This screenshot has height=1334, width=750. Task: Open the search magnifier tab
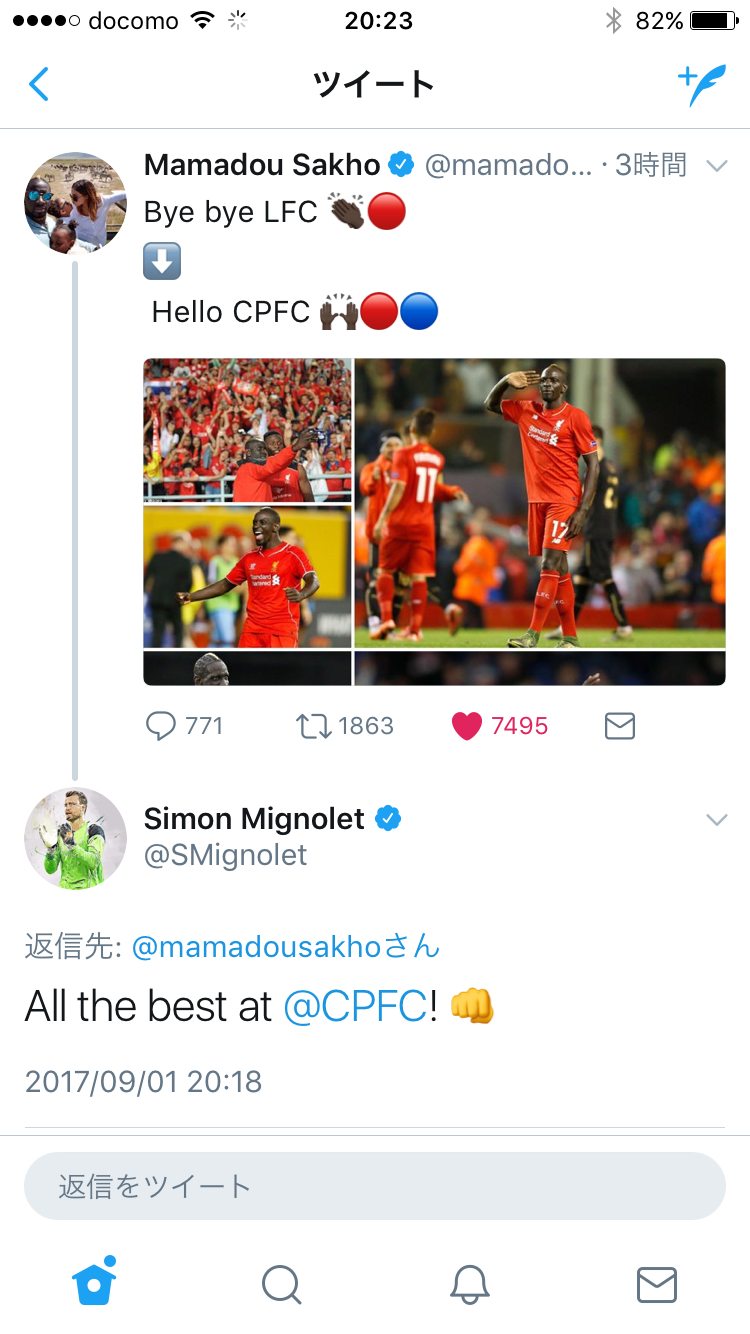coord(281,1284)
